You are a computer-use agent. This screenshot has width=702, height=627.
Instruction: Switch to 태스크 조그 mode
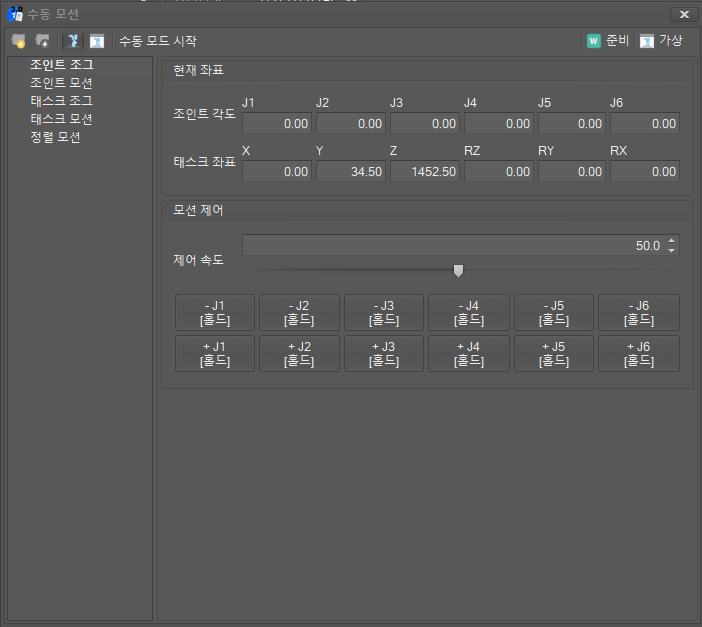[61, 101]
